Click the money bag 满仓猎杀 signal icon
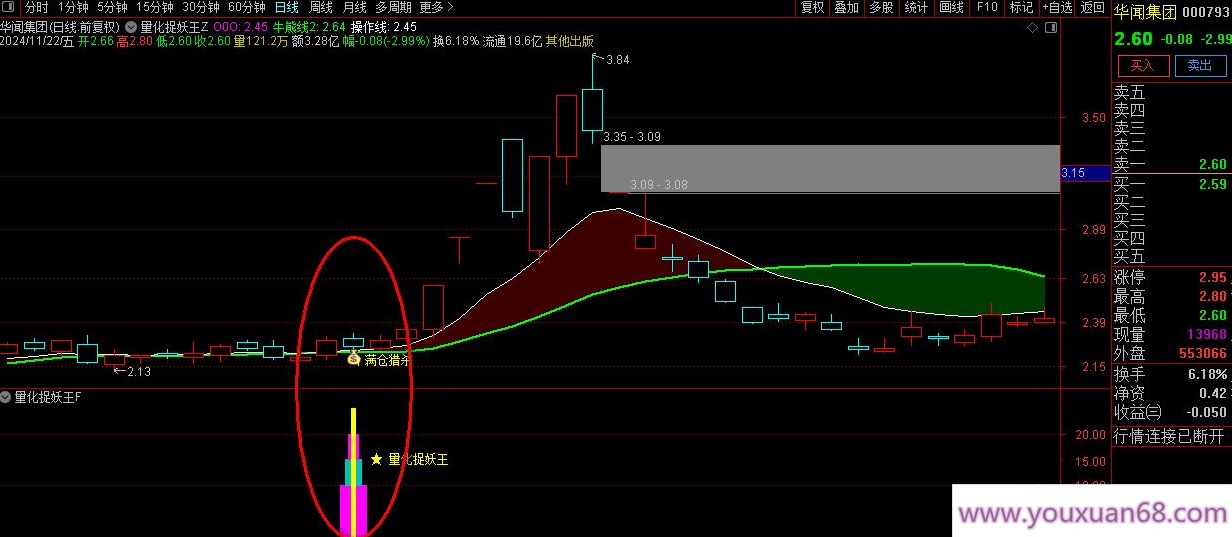 coord(353,359)
